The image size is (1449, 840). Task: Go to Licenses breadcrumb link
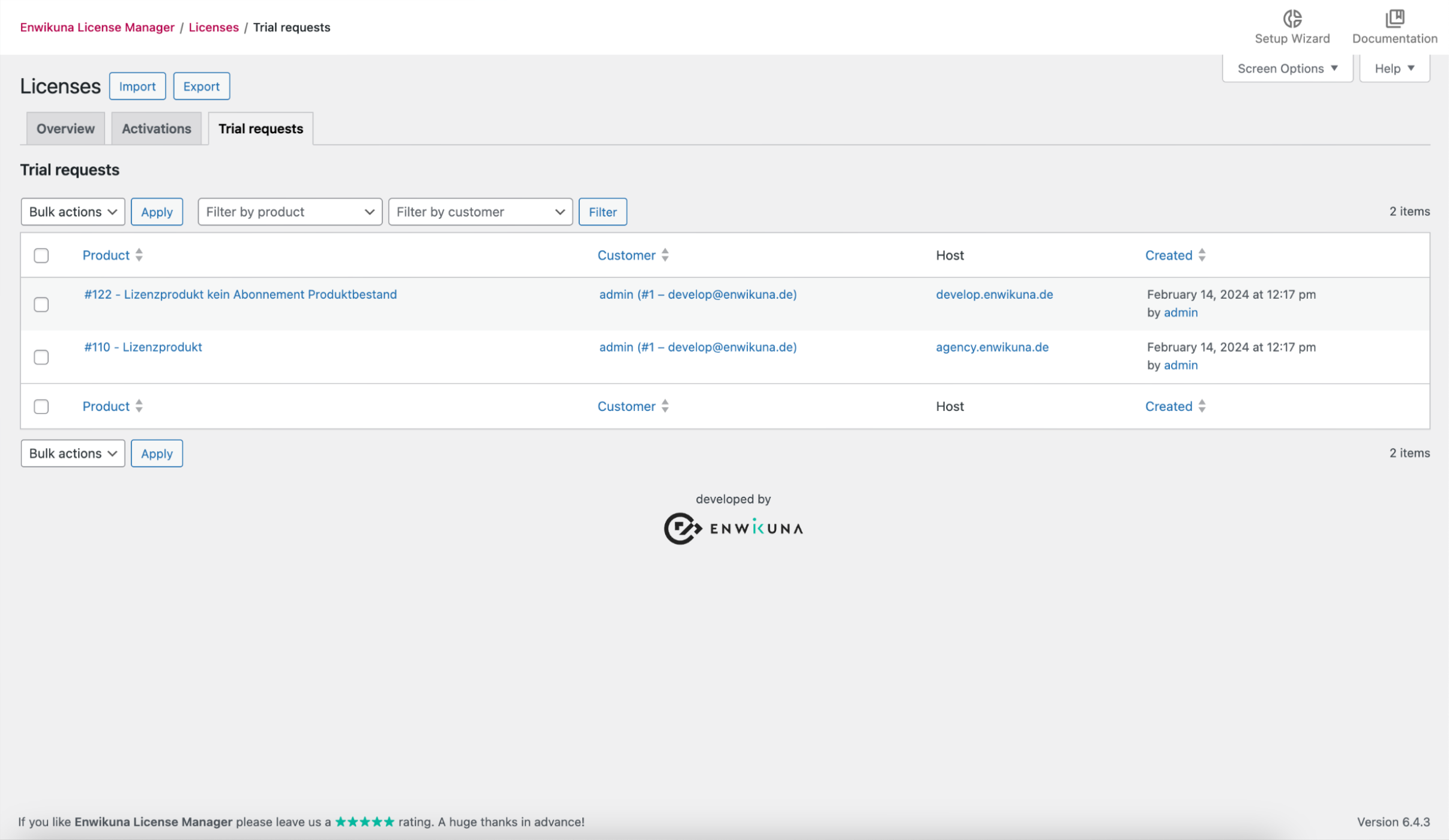click(214, 28)
